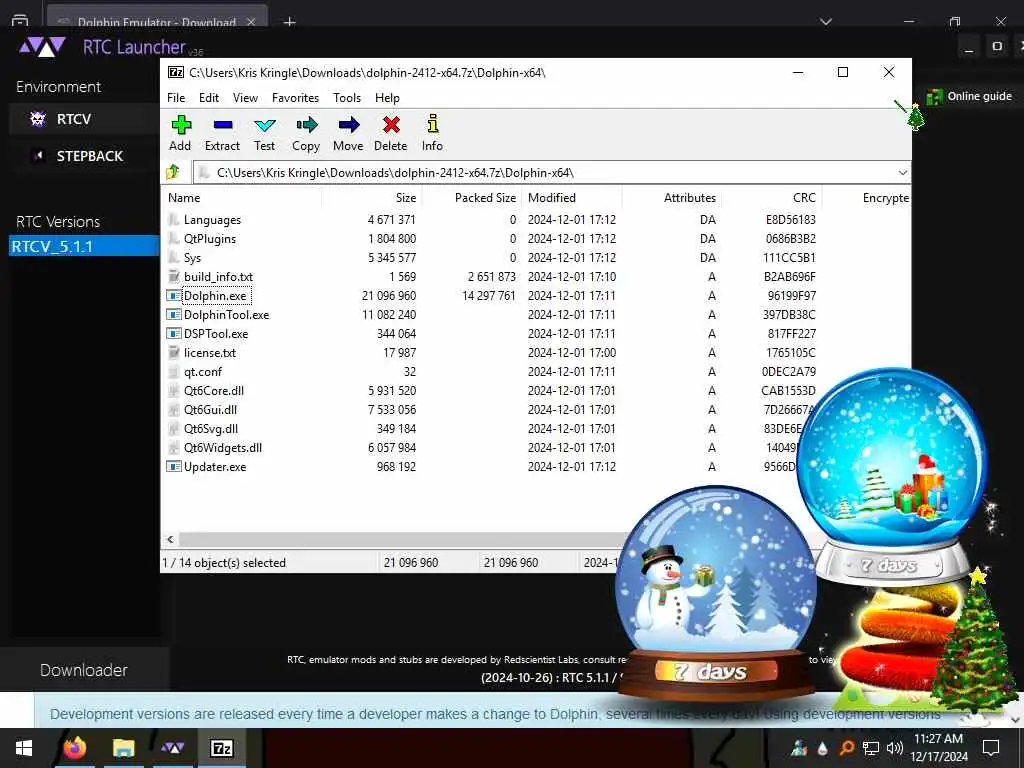Select the qt.conf file name
Image resolution: width=1024 pixels, height=768 pixels.
[x=202, y=372]
